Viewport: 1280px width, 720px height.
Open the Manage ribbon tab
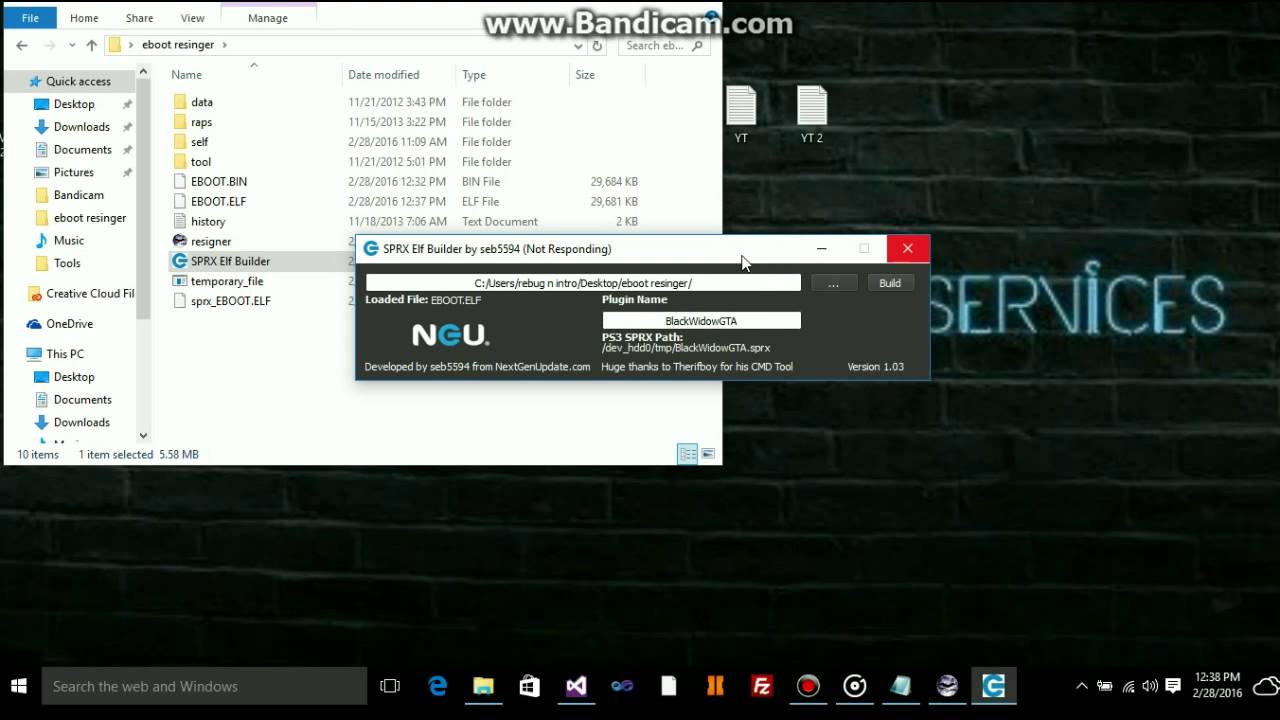coord(267,18)
